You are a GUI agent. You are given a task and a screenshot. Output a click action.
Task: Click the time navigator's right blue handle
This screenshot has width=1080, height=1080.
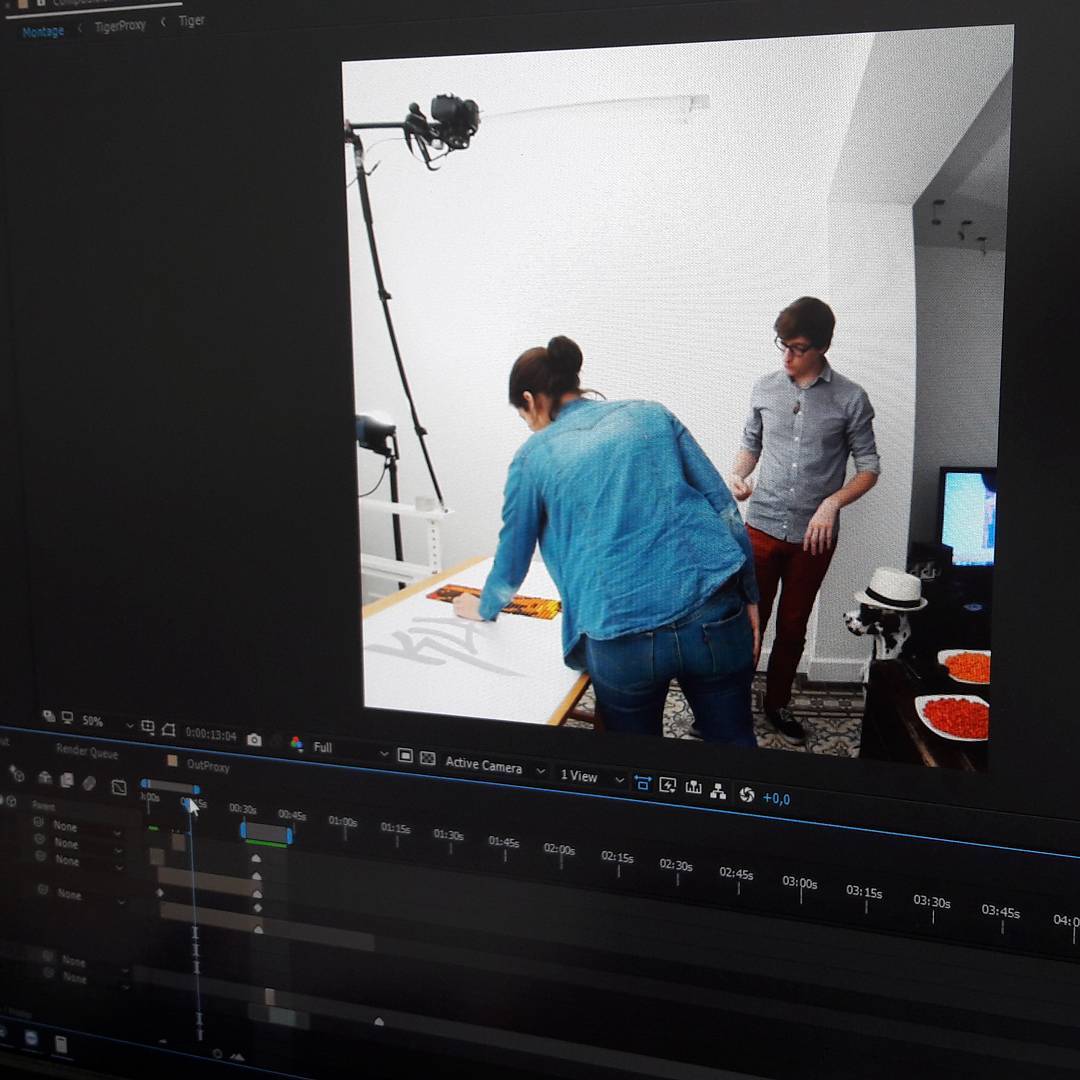(197, 789)
